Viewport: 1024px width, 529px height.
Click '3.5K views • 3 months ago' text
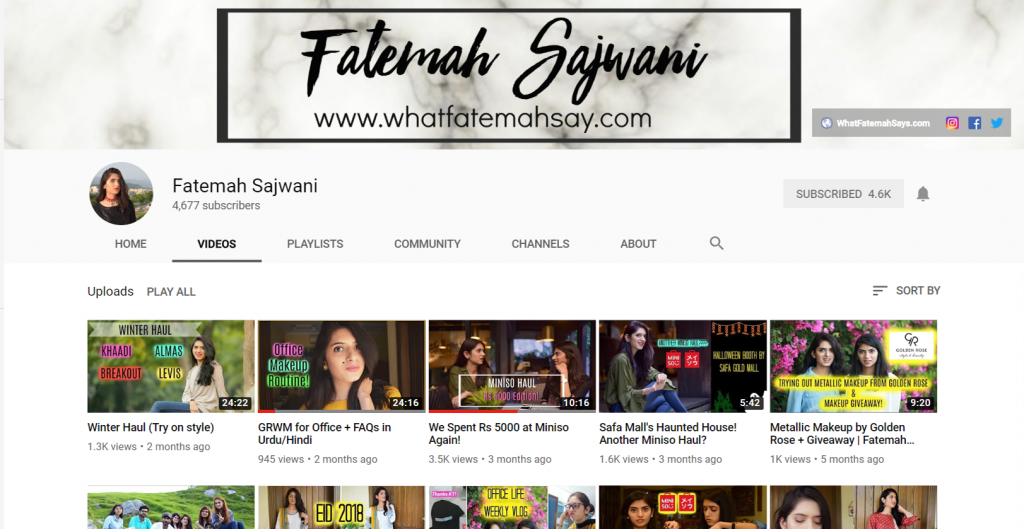click(490, 459)
